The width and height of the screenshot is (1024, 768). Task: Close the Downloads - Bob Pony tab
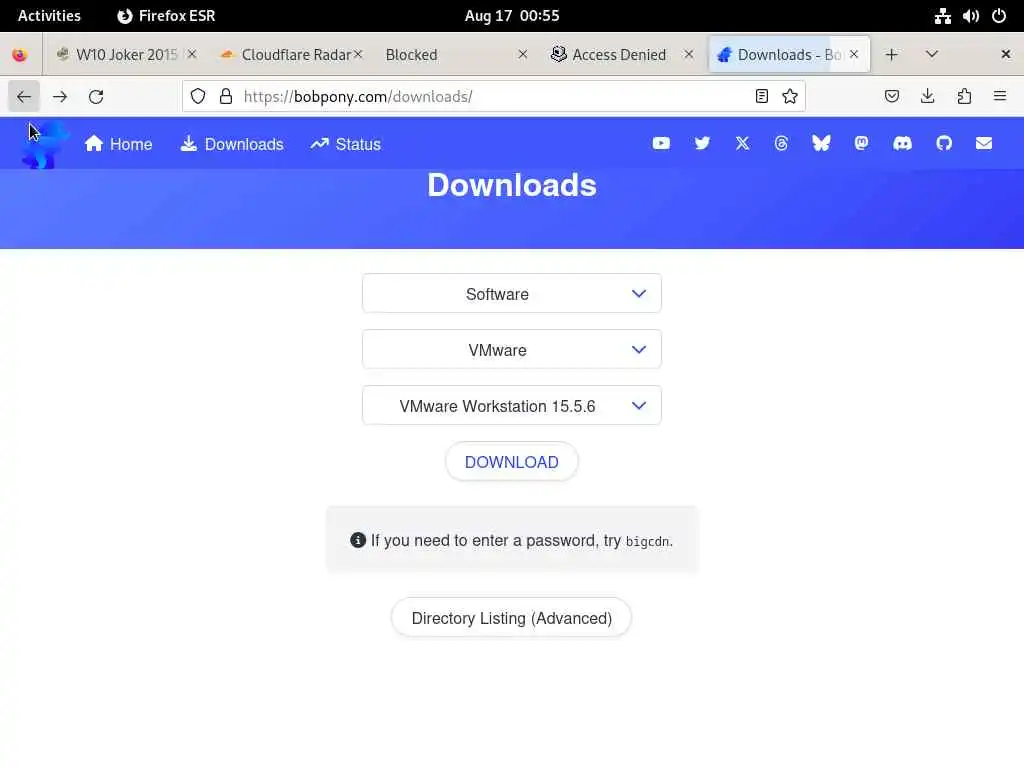click(854, 55)
